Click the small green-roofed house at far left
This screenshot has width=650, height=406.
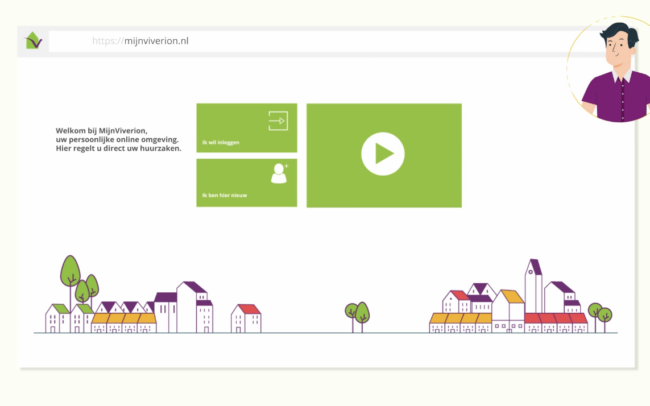57,318
